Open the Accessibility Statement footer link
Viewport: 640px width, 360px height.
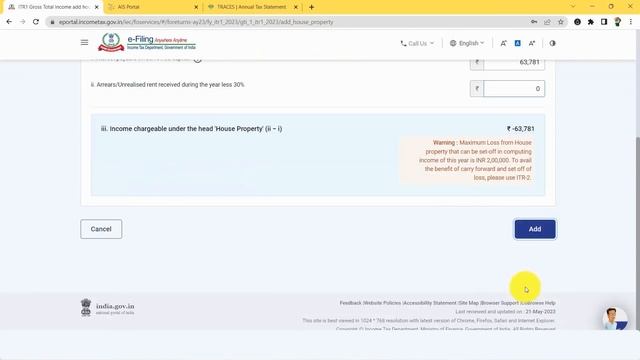(430, 303)
